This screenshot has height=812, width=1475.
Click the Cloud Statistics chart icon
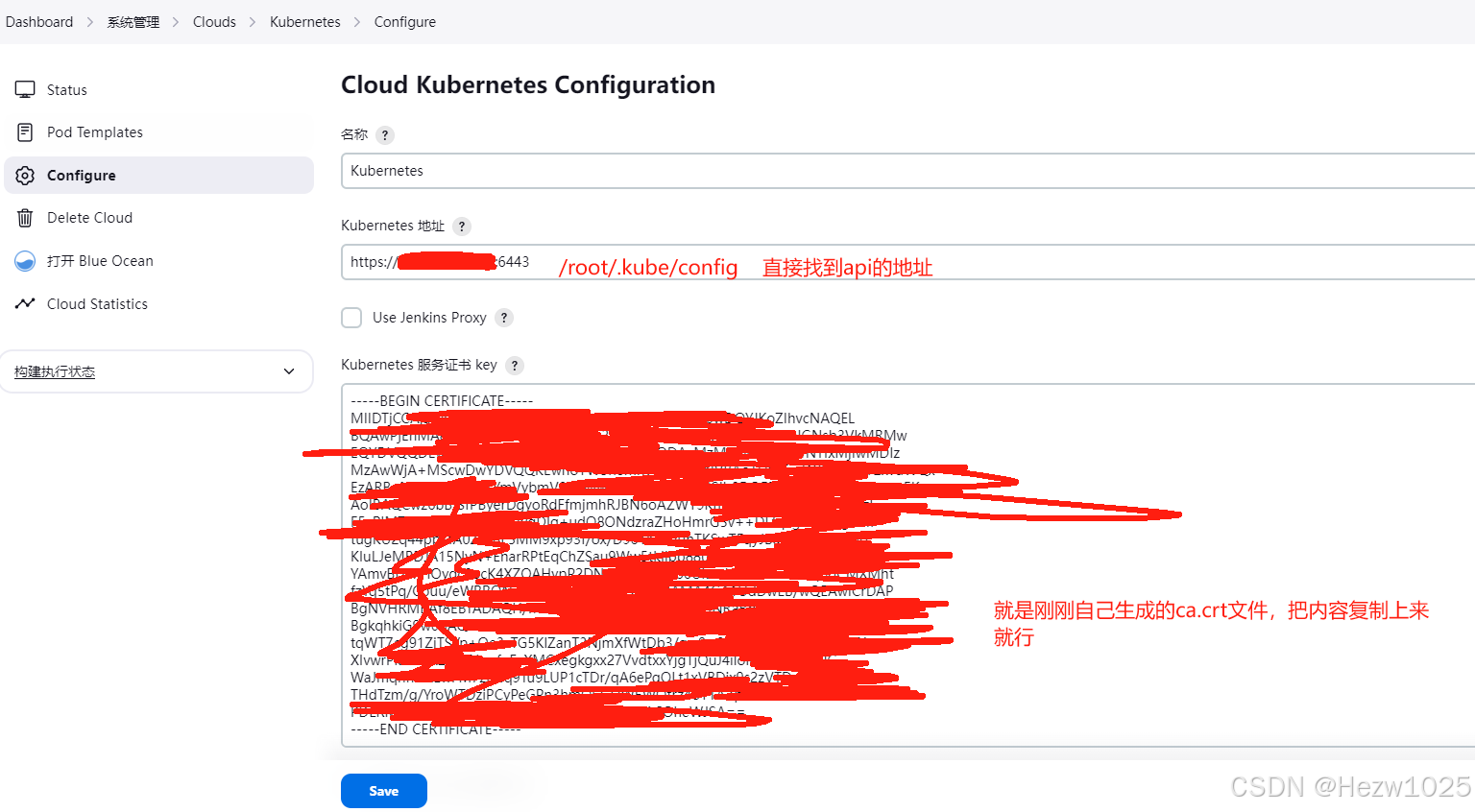pos(25,303)
